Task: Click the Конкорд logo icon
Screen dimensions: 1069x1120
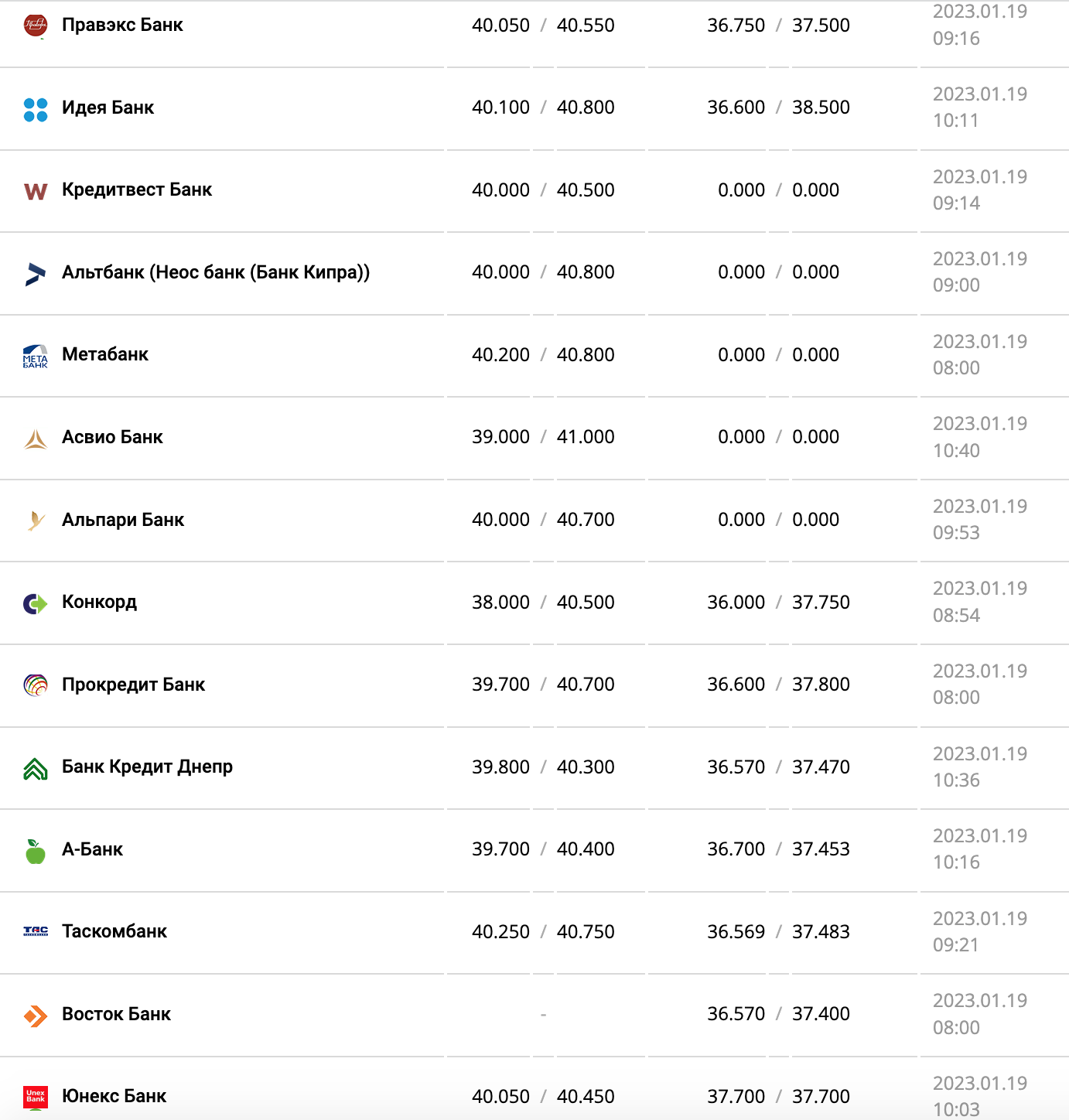Action: click(x=36, y=603)
